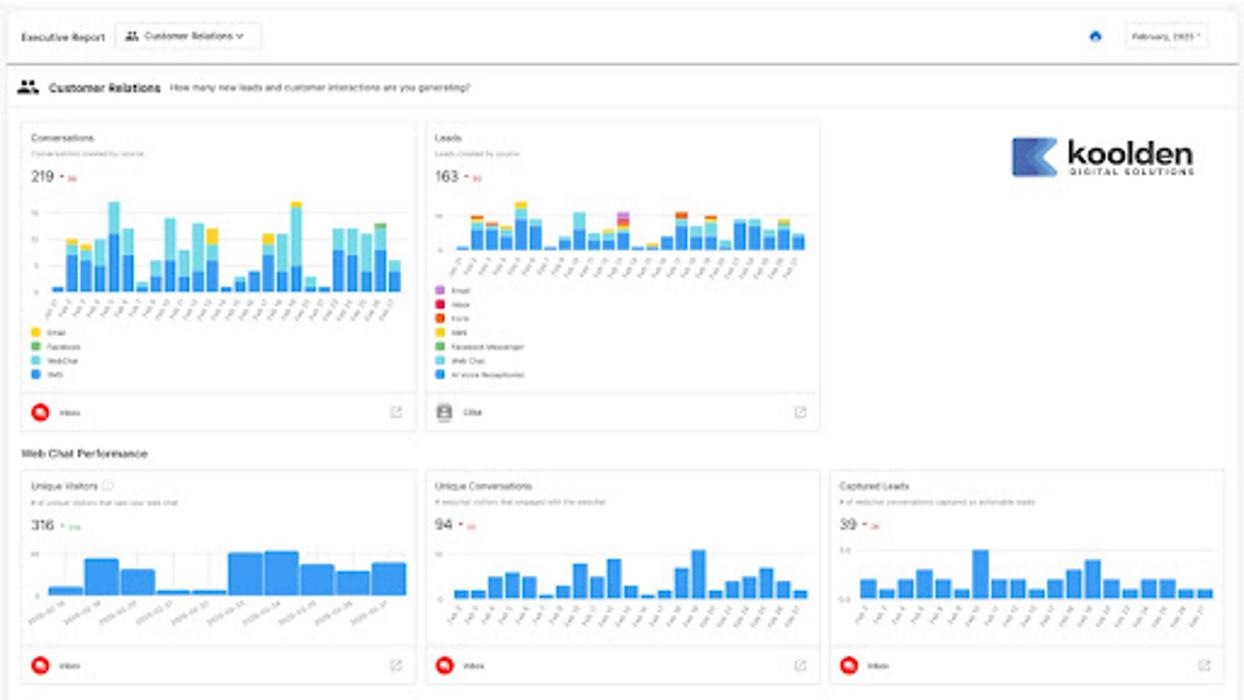Screen dimensions: 1244x700
Task: Select the Customer Relations section heading
Action: pos(104,88)
